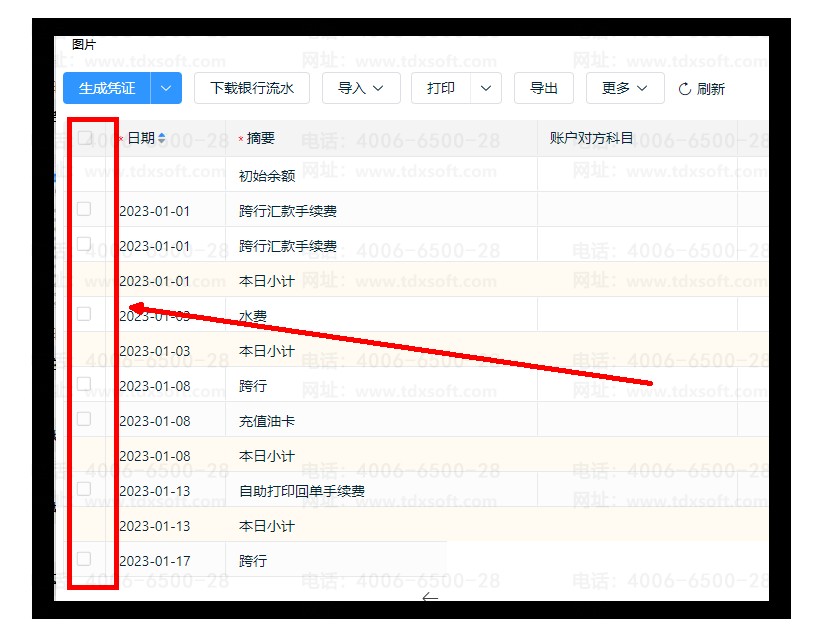Open the arrow dropdown beside 打印
Image resolution: width=823 pixels, height=637 pixels.
point(485,88)
